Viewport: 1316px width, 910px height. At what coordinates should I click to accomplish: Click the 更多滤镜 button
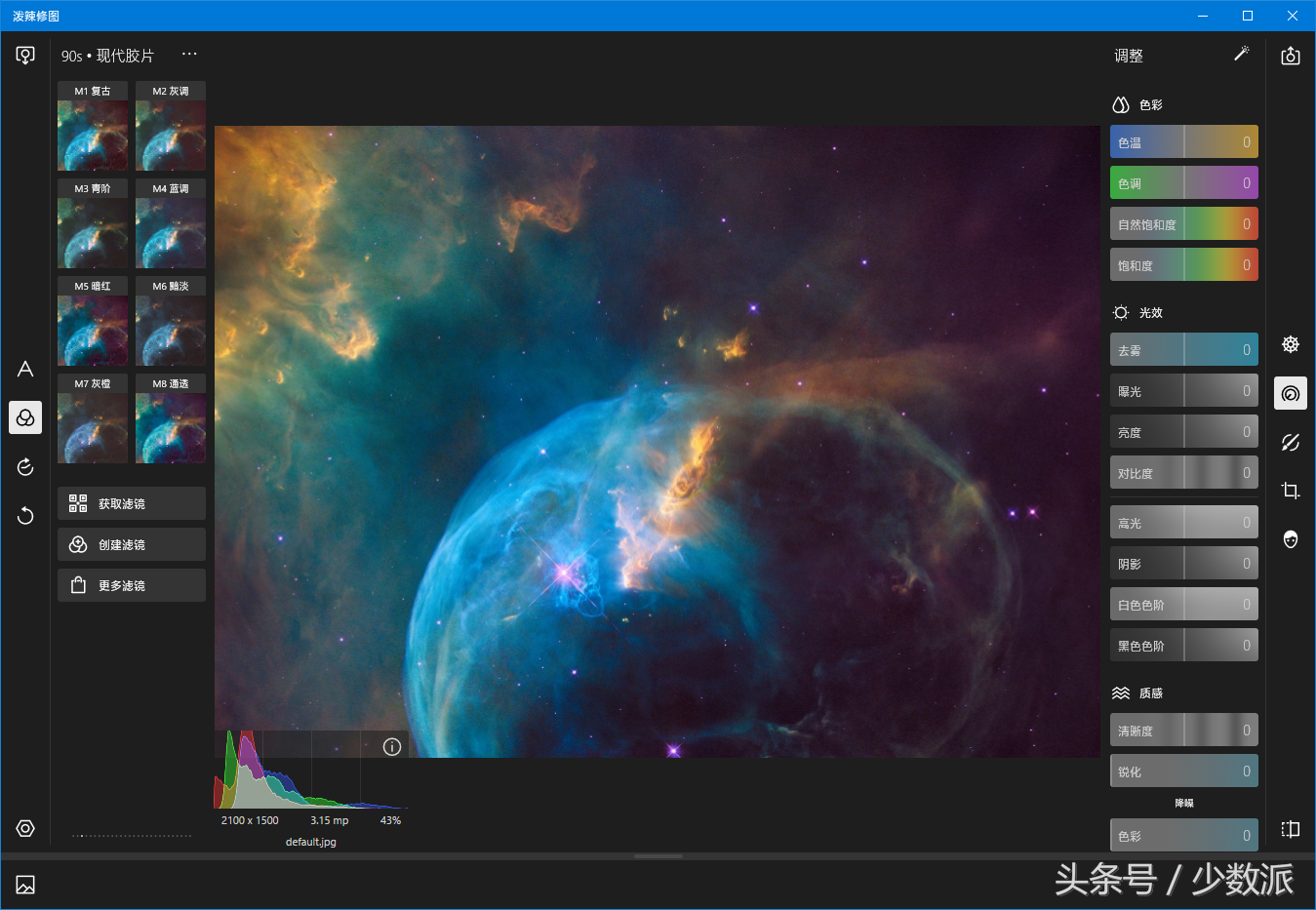click(132, 585)
